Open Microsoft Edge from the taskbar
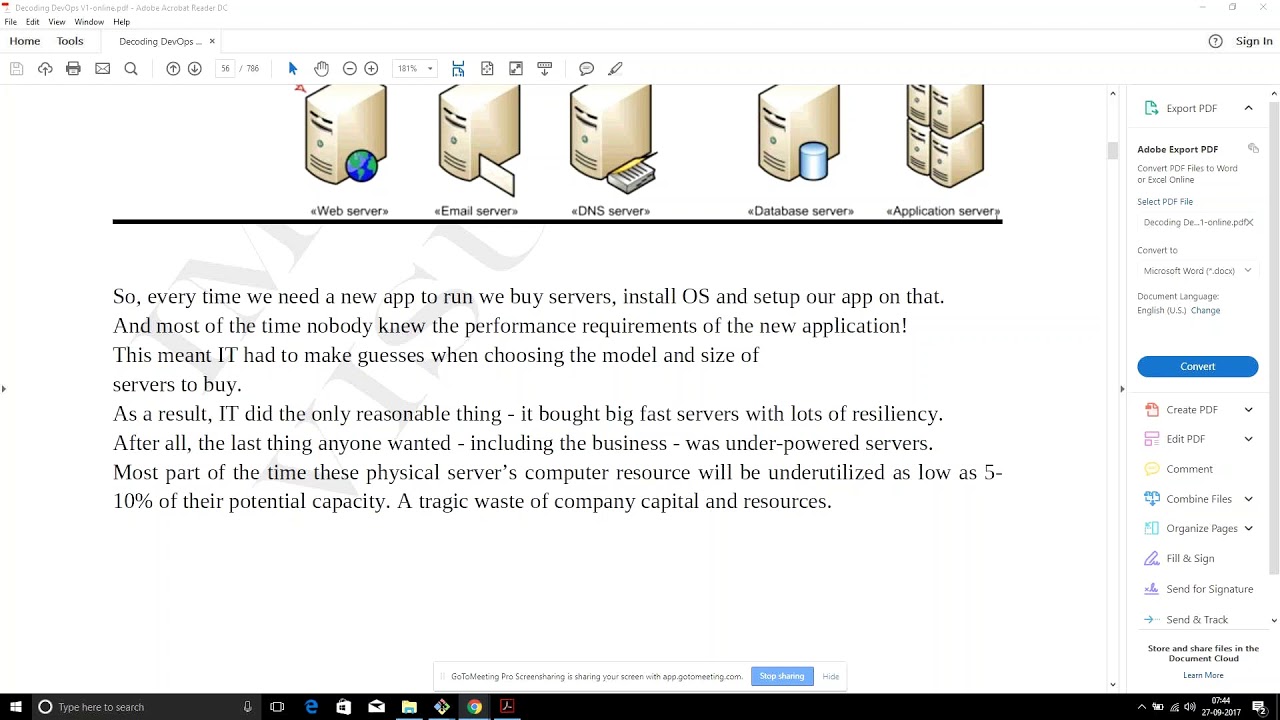This screenshot has height=720, width=1280. (311, 707)
